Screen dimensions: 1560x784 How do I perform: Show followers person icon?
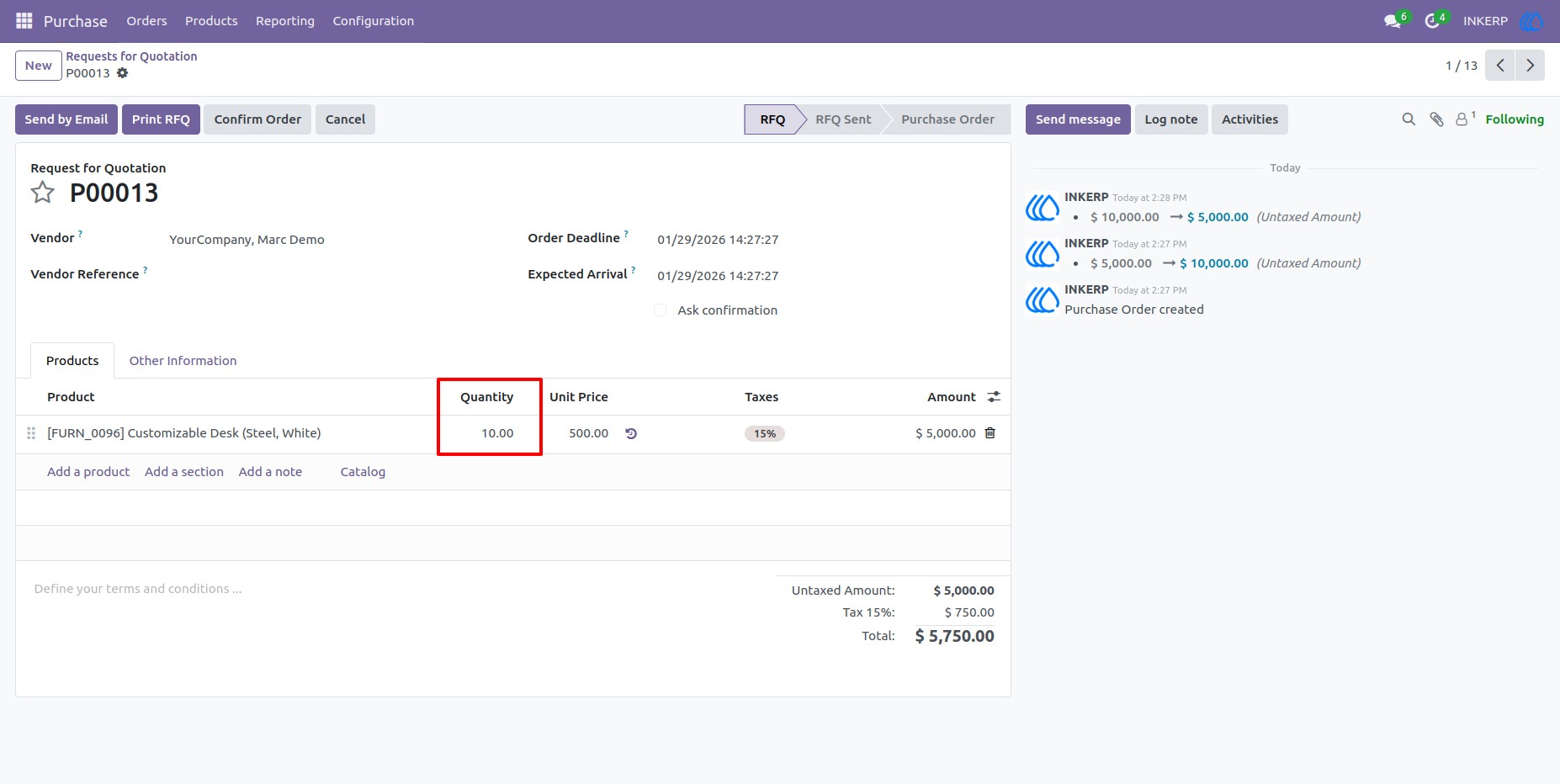(1463, 119)
